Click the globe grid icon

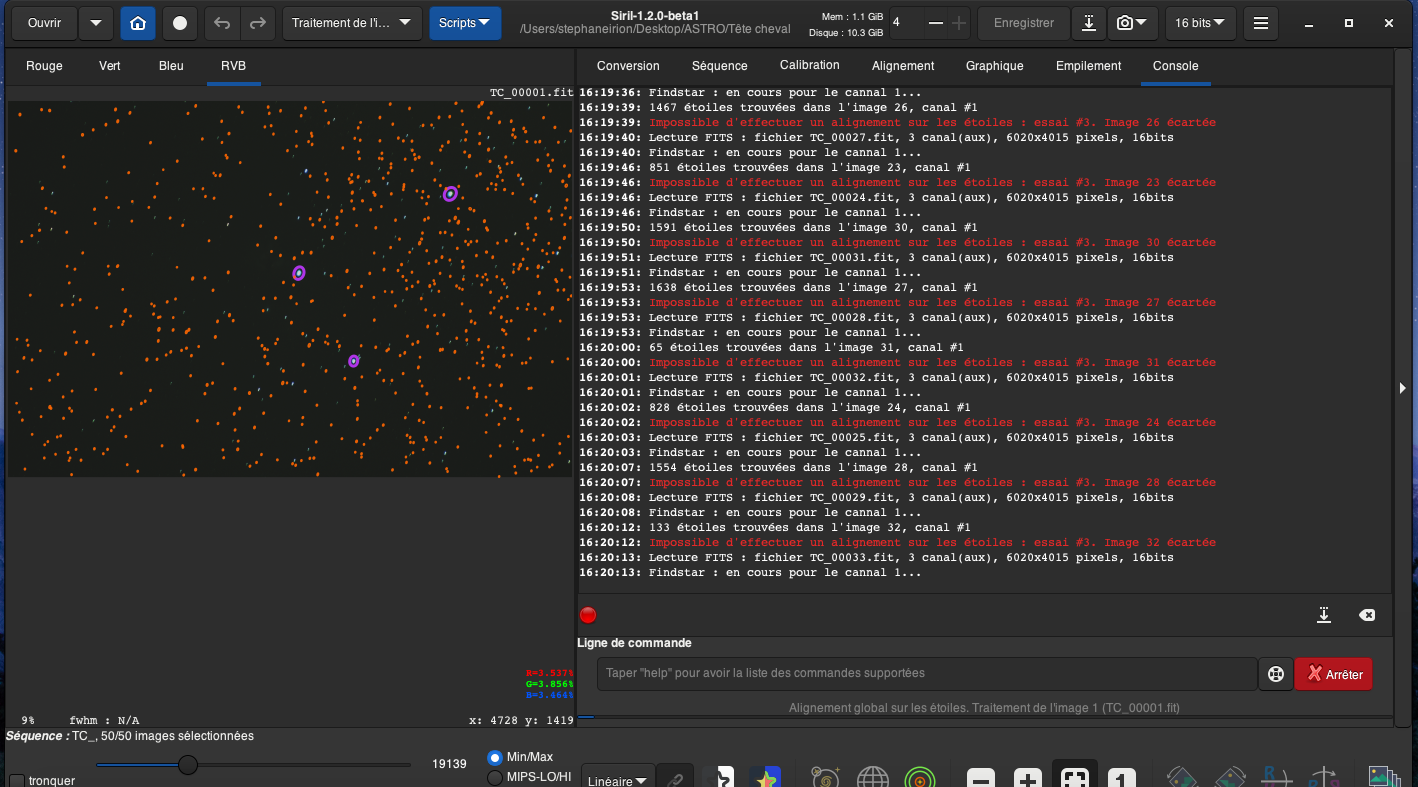coord(873,779)
